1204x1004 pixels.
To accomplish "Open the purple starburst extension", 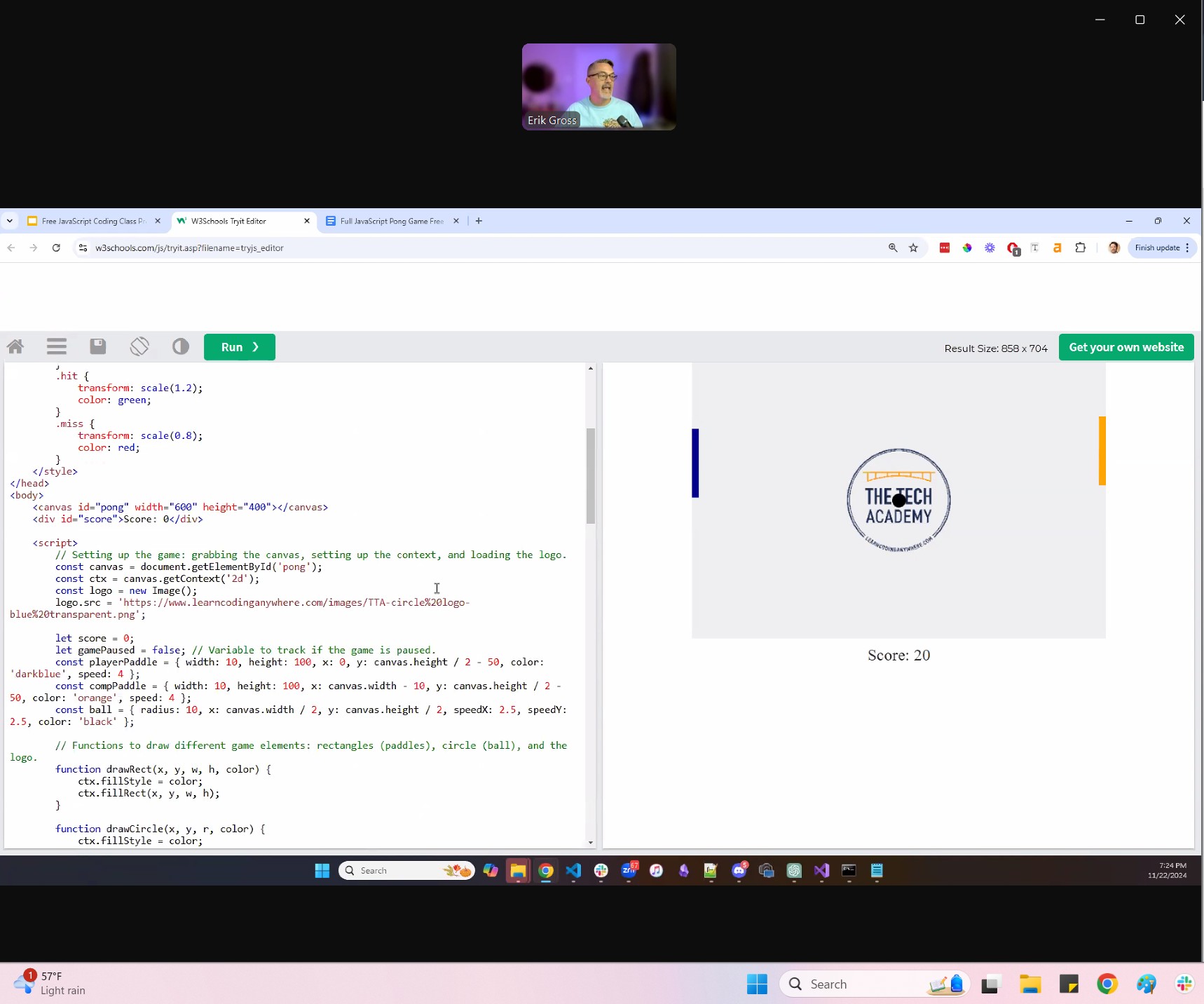I will (x=990, y=247).
